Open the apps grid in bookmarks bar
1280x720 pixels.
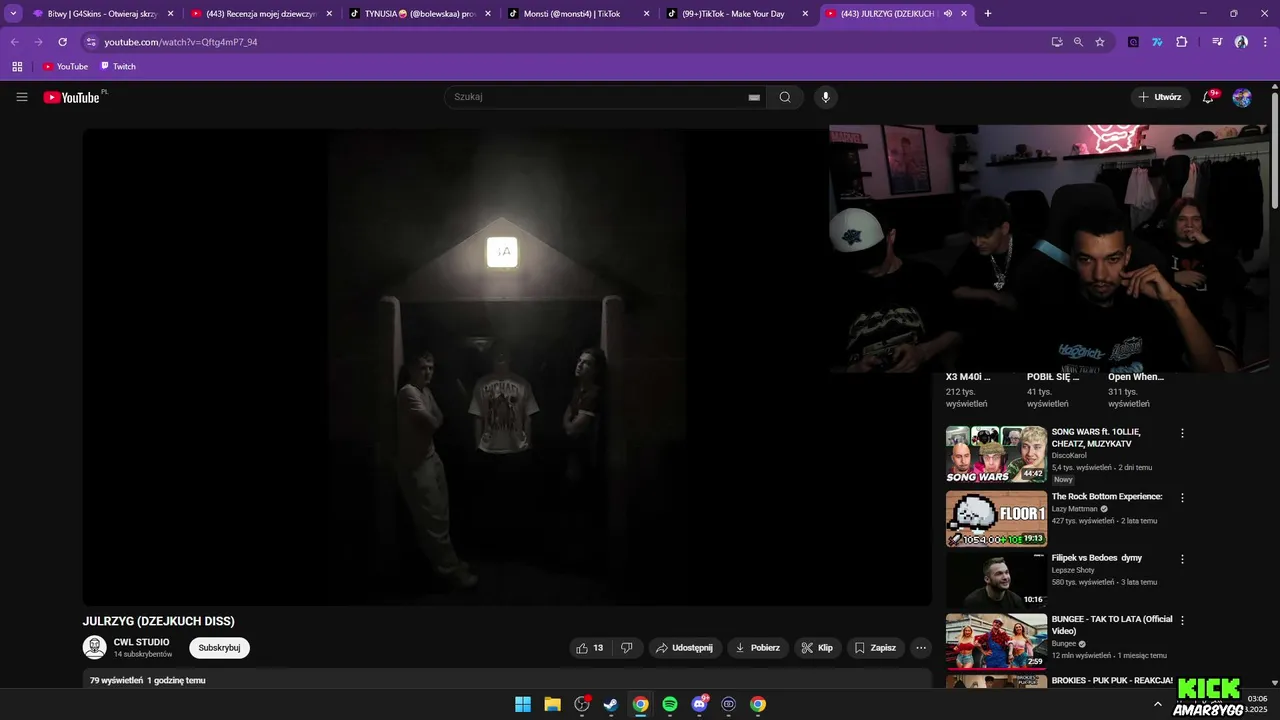point(17,67)
